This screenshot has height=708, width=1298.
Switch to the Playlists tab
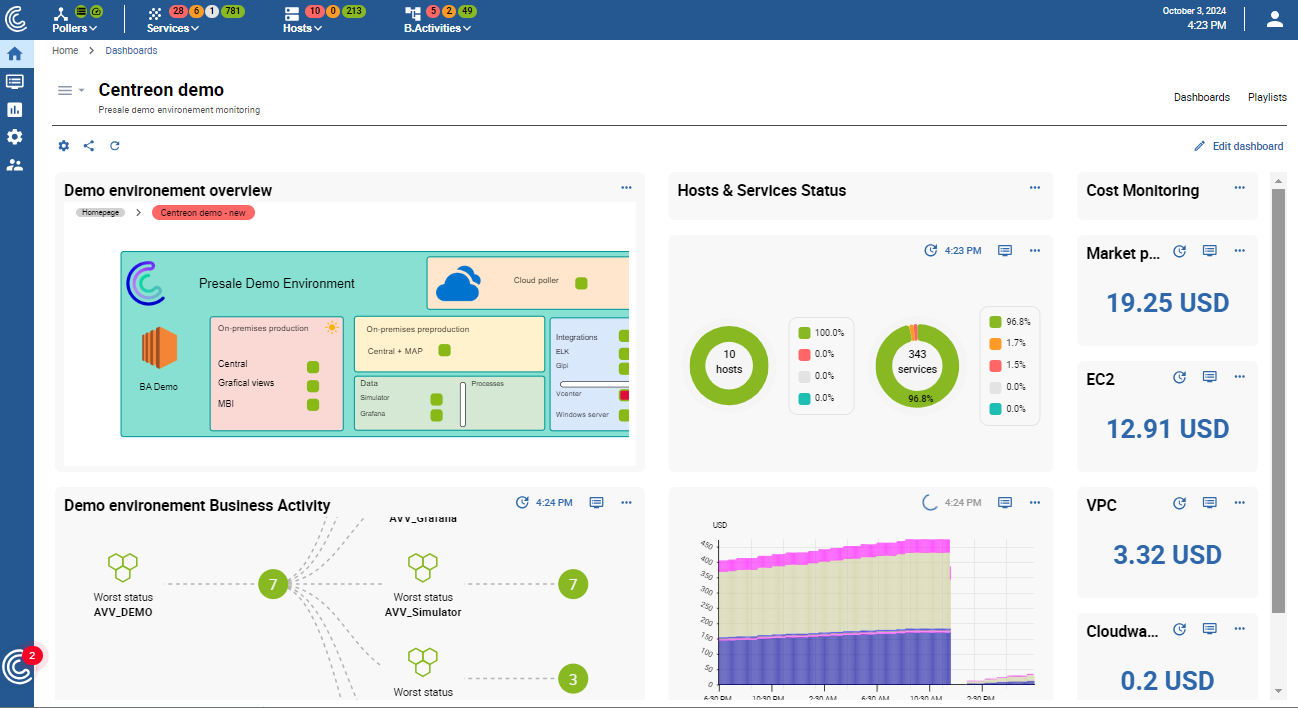coord(1267,97)
